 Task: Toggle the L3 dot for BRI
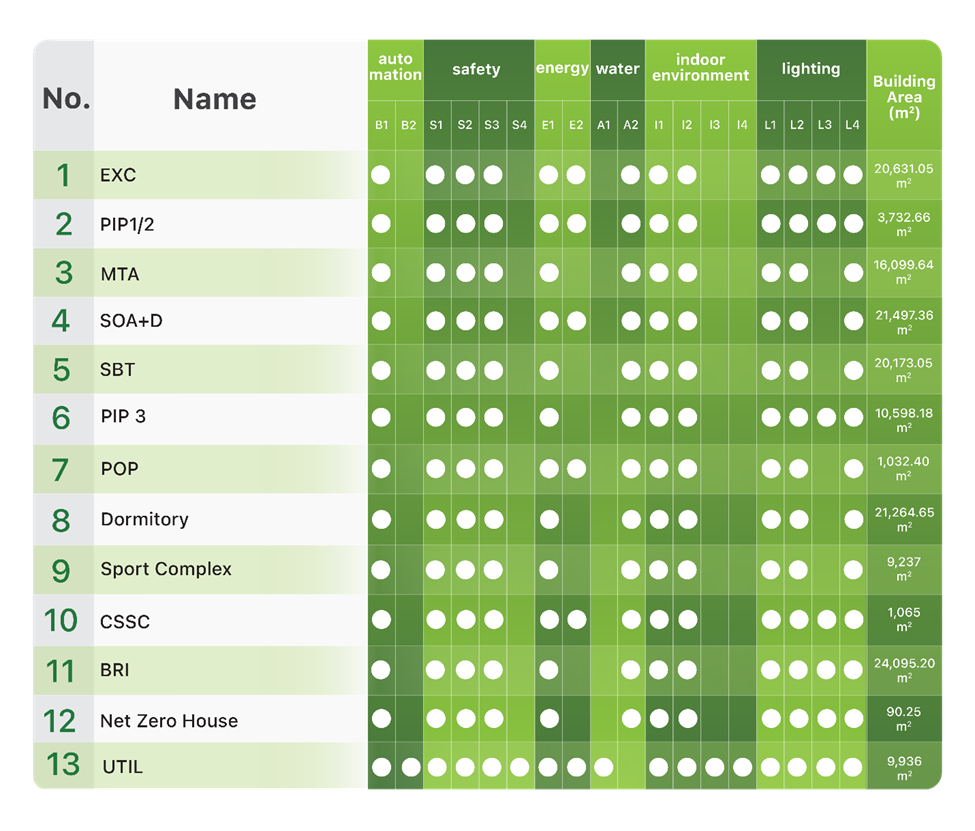point(825,669)
